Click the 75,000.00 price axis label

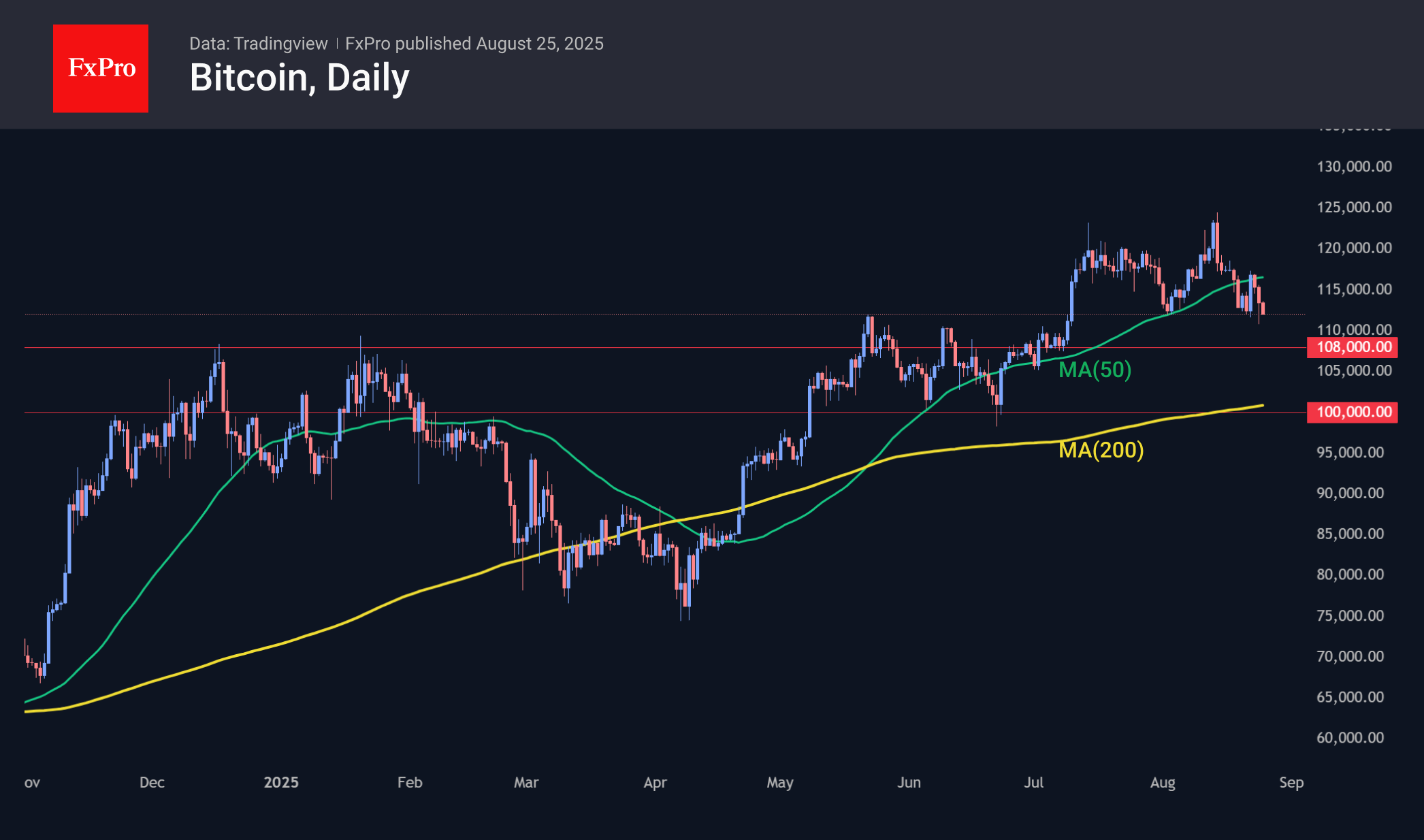tap(1350, 616)
